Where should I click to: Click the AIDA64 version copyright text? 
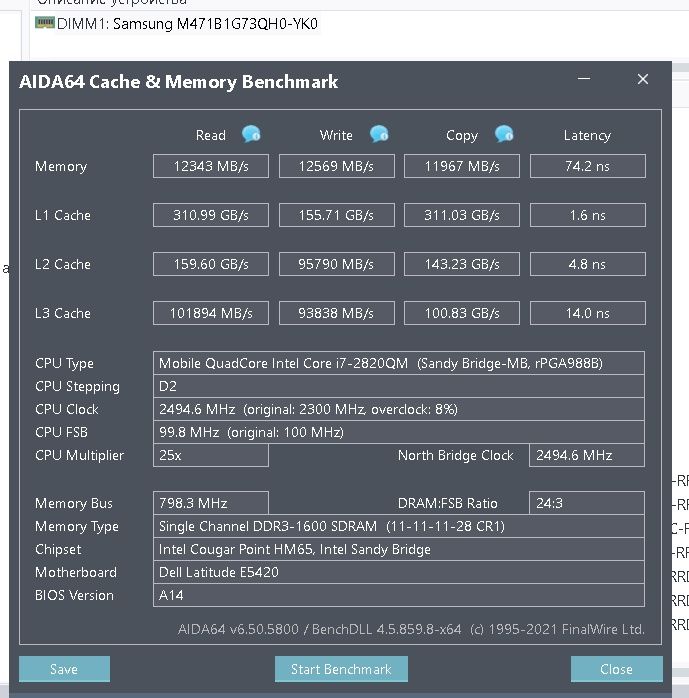click(x=411, y=629)
